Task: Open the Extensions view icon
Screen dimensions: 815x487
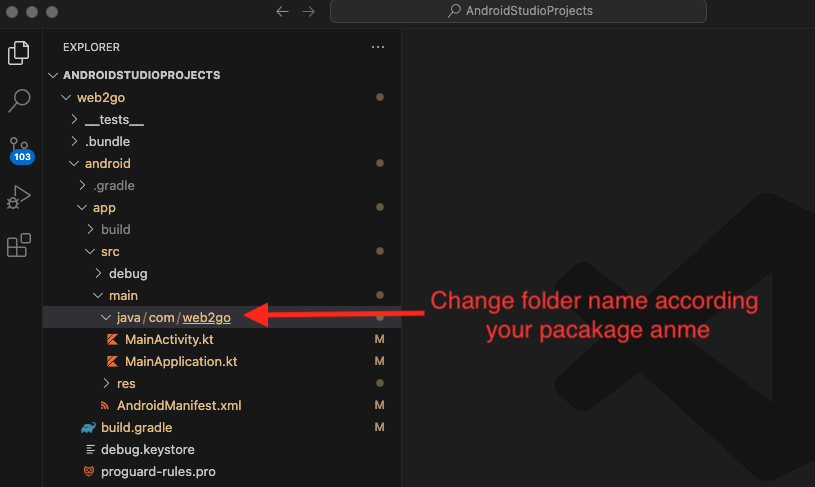Action: [19, 245]
